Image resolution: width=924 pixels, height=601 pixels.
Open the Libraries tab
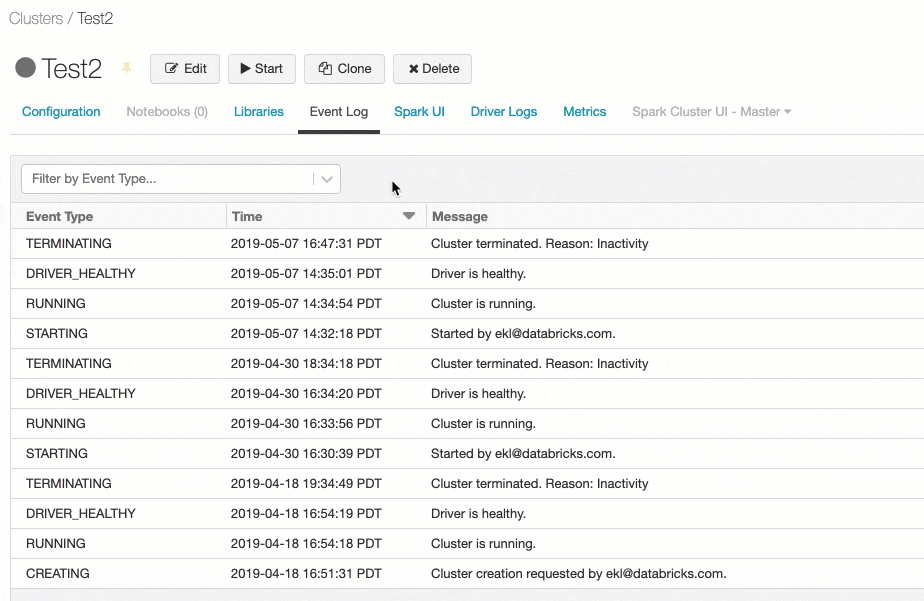tap(259, 112)
